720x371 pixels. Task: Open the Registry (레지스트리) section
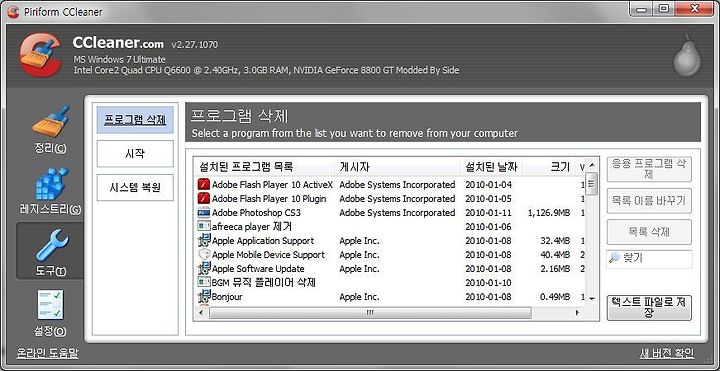pyautogui.click(x=50, y=191)
